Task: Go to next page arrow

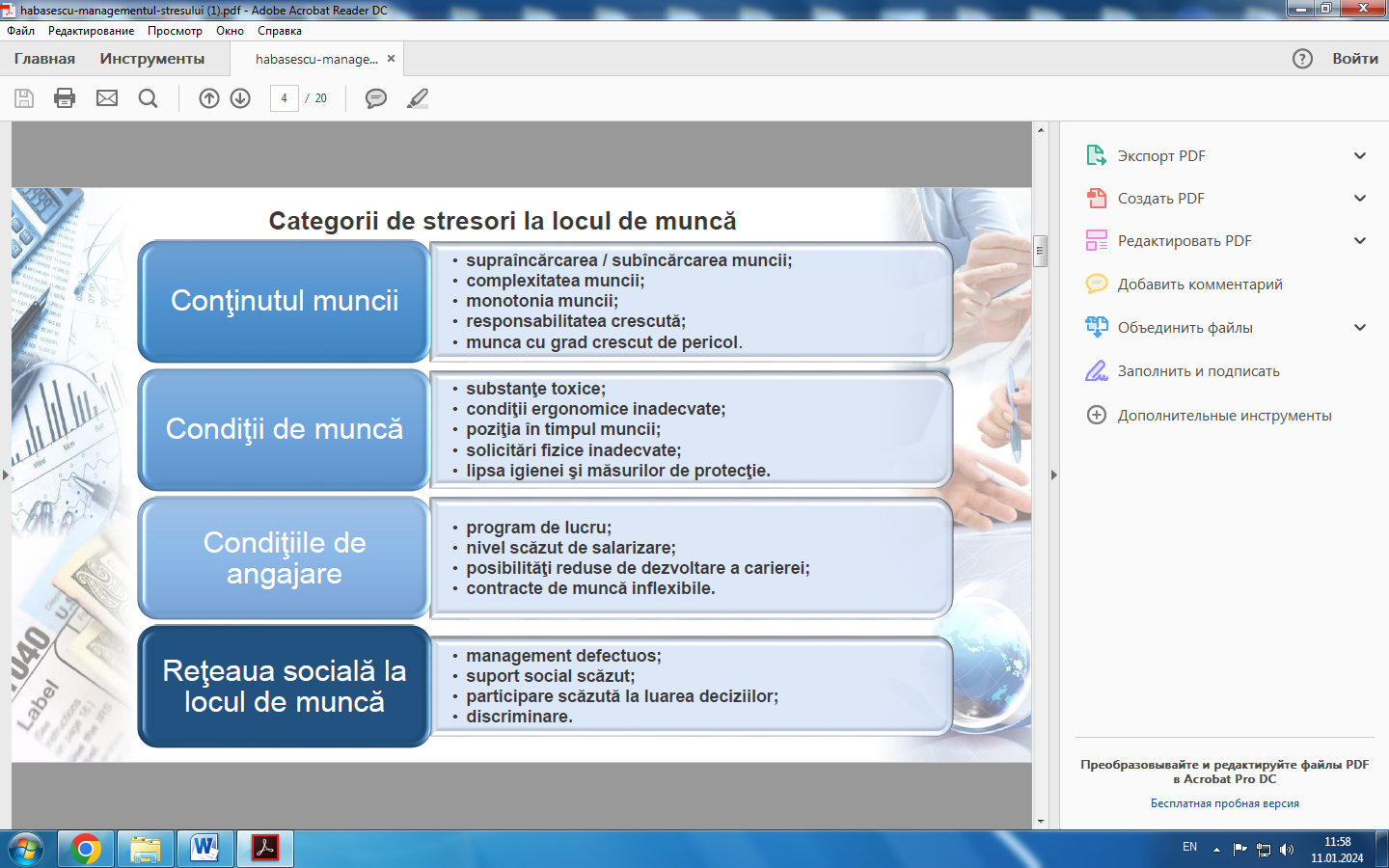Action: (x=241, y=98)
